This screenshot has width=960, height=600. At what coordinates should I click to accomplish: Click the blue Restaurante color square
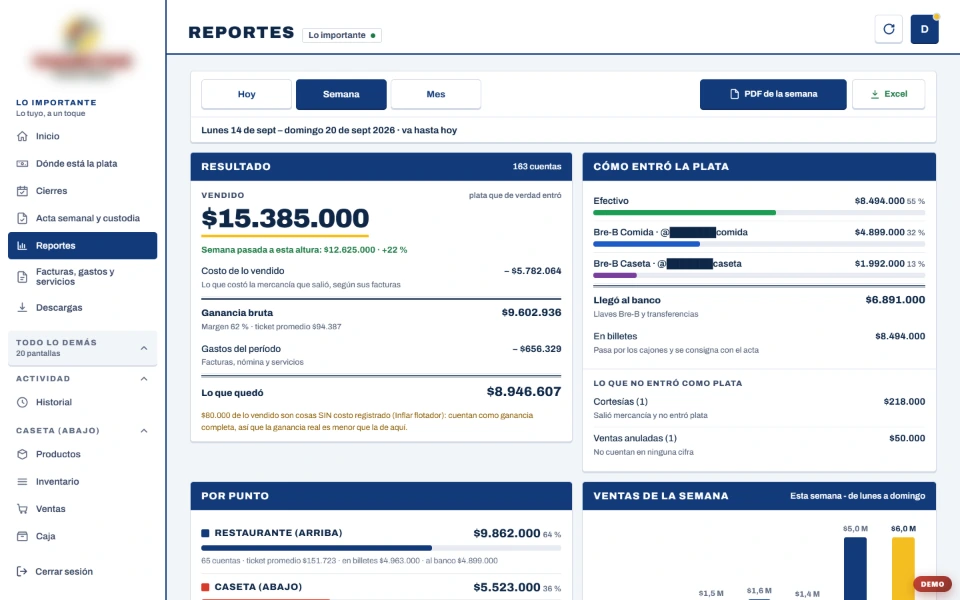click(205, 533)
